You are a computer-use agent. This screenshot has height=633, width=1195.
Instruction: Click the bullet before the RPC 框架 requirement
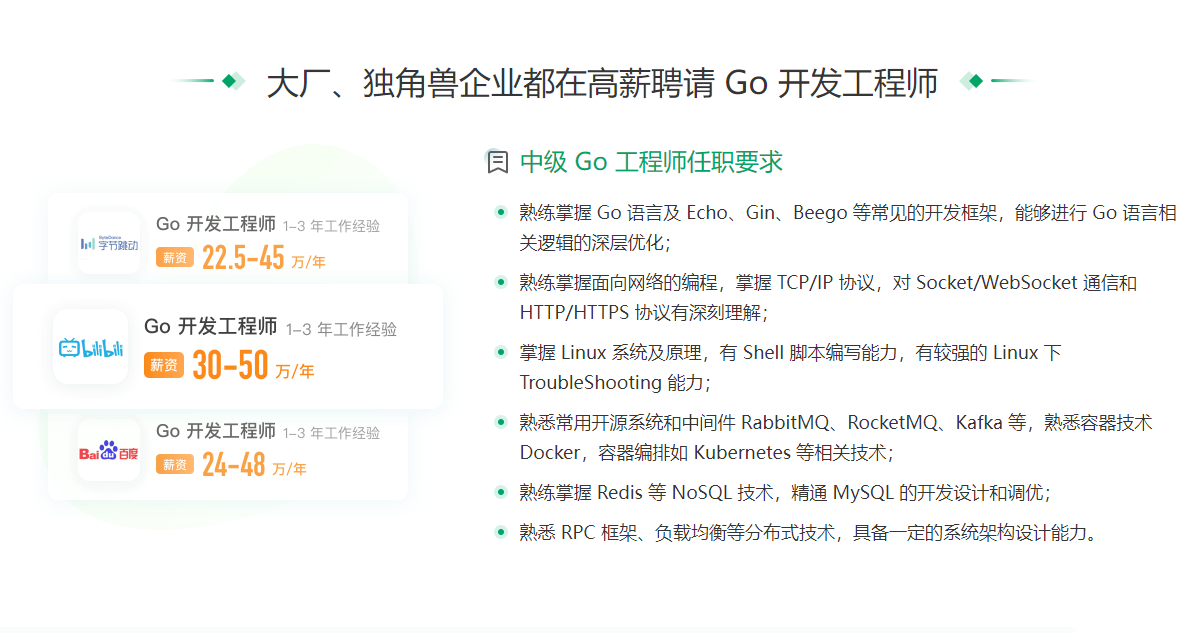[x=500, y=532]
